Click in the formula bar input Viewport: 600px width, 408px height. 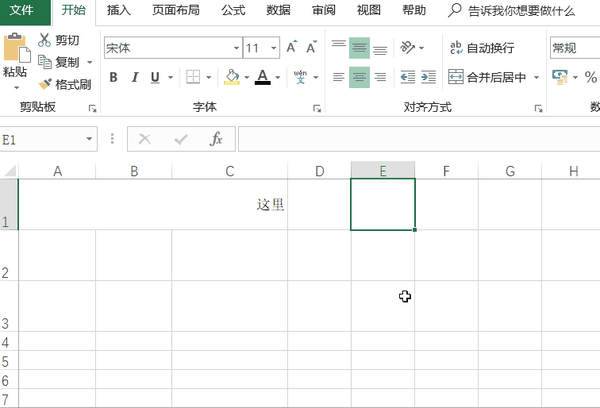[x=419, y=139]
